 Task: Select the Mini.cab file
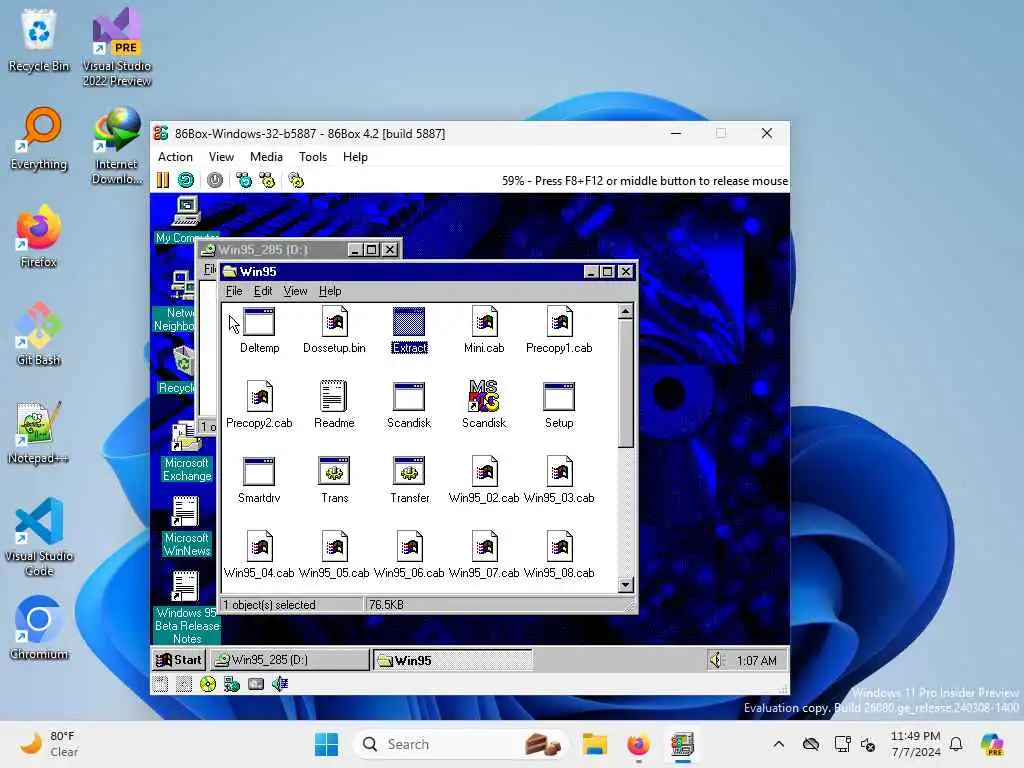(484, 330)
